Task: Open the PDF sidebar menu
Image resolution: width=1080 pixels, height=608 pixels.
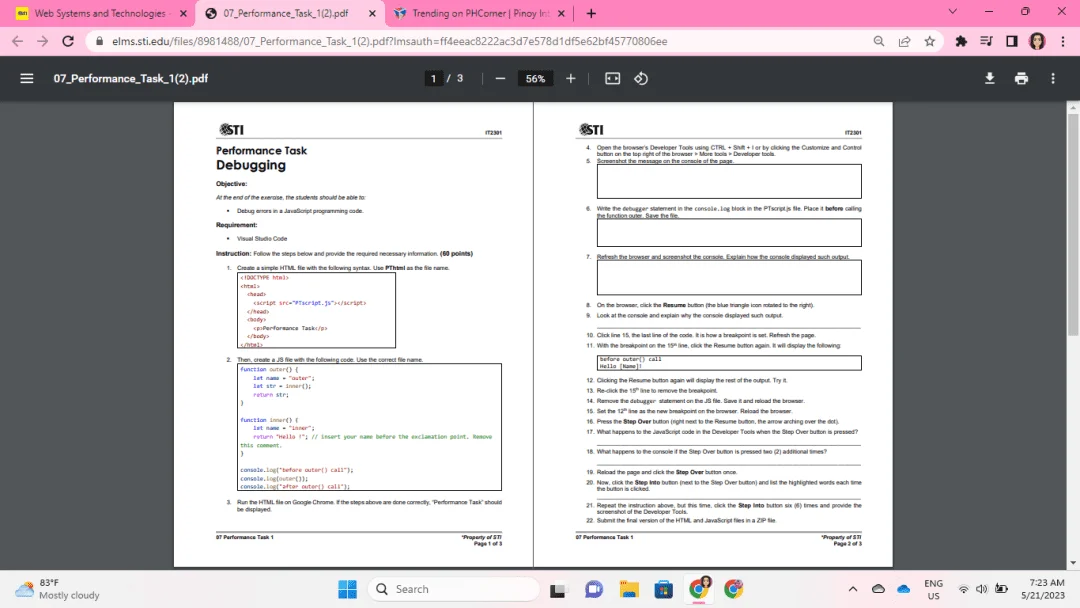Action: [x=27, y=78]
